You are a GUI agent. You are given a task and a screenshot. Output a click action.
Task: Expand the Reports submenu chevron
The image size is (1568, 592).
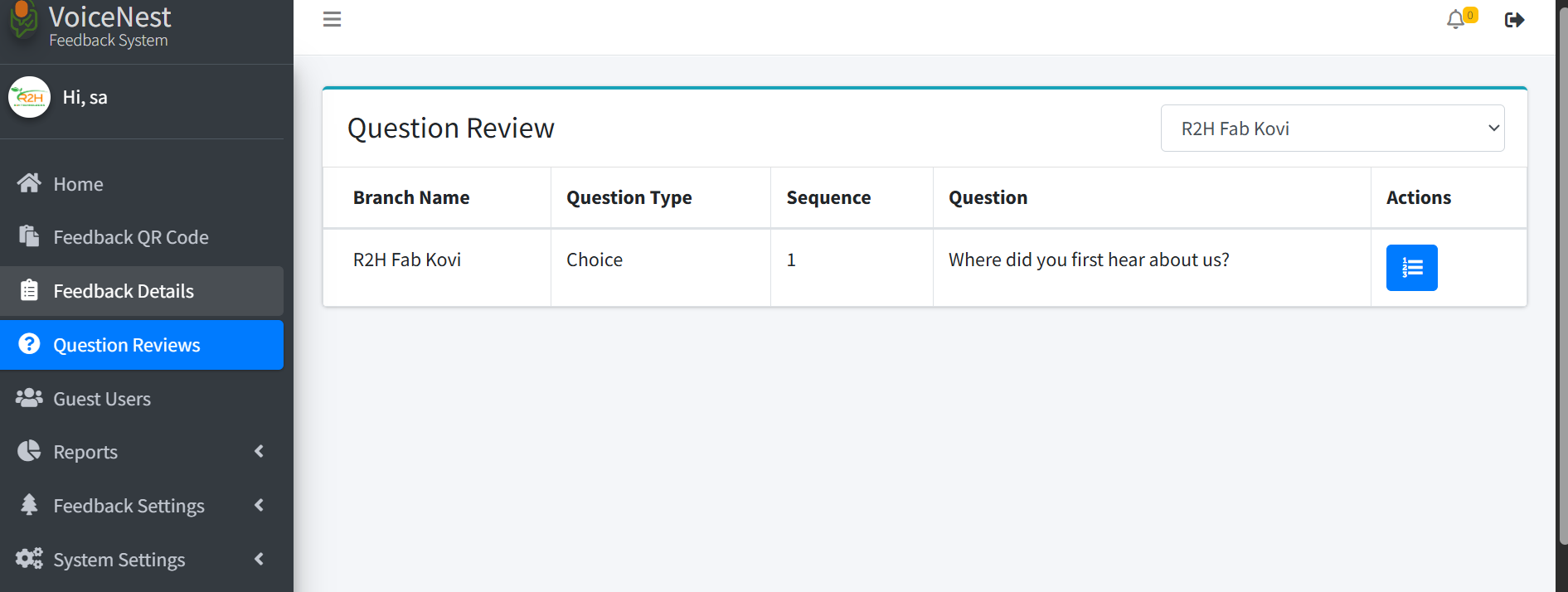pyautogui.click(x=259, y=451)
